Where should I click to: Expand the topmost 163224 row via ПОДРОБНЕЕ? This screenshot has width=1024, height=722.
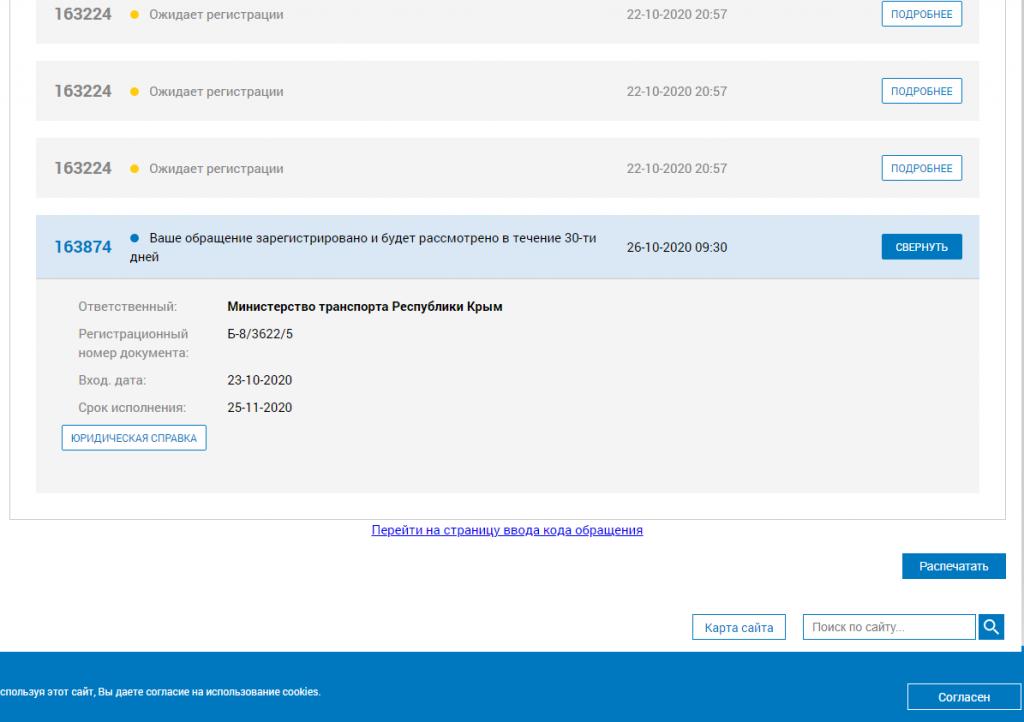[x=921, y=15]
